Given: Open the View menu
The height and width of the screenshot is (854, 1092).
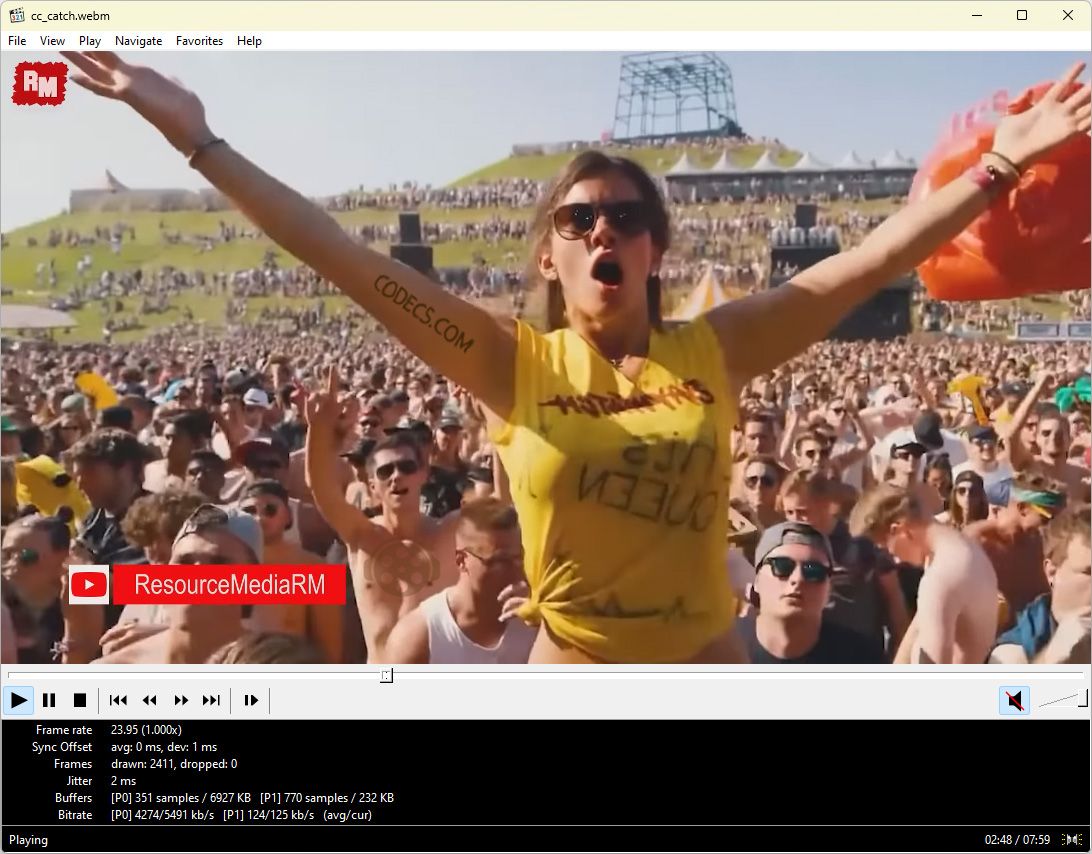Looking at the screenshot, I should coord(52,41).
